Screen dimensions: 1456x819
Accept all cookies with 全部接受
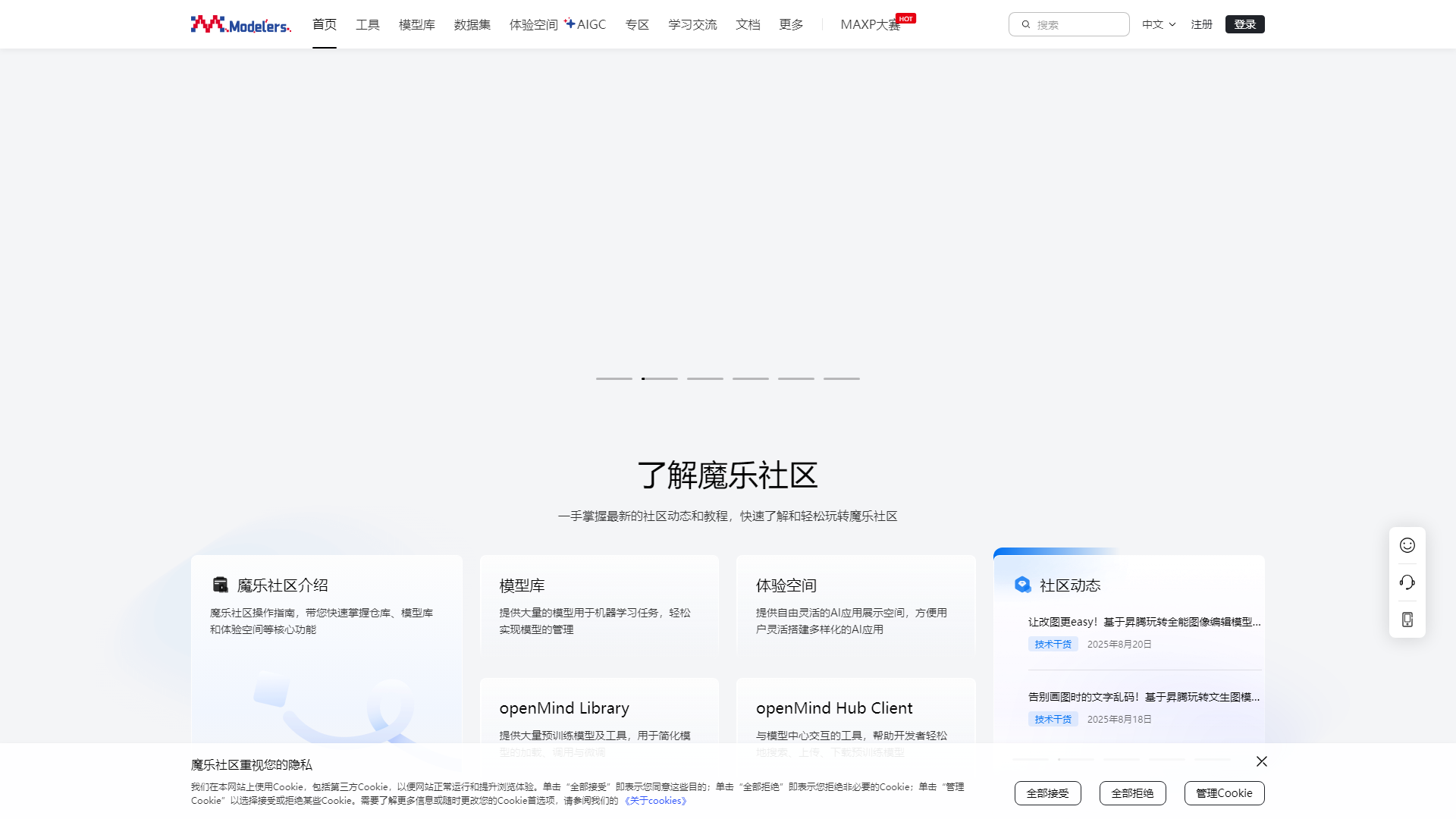pos(1047,792)
